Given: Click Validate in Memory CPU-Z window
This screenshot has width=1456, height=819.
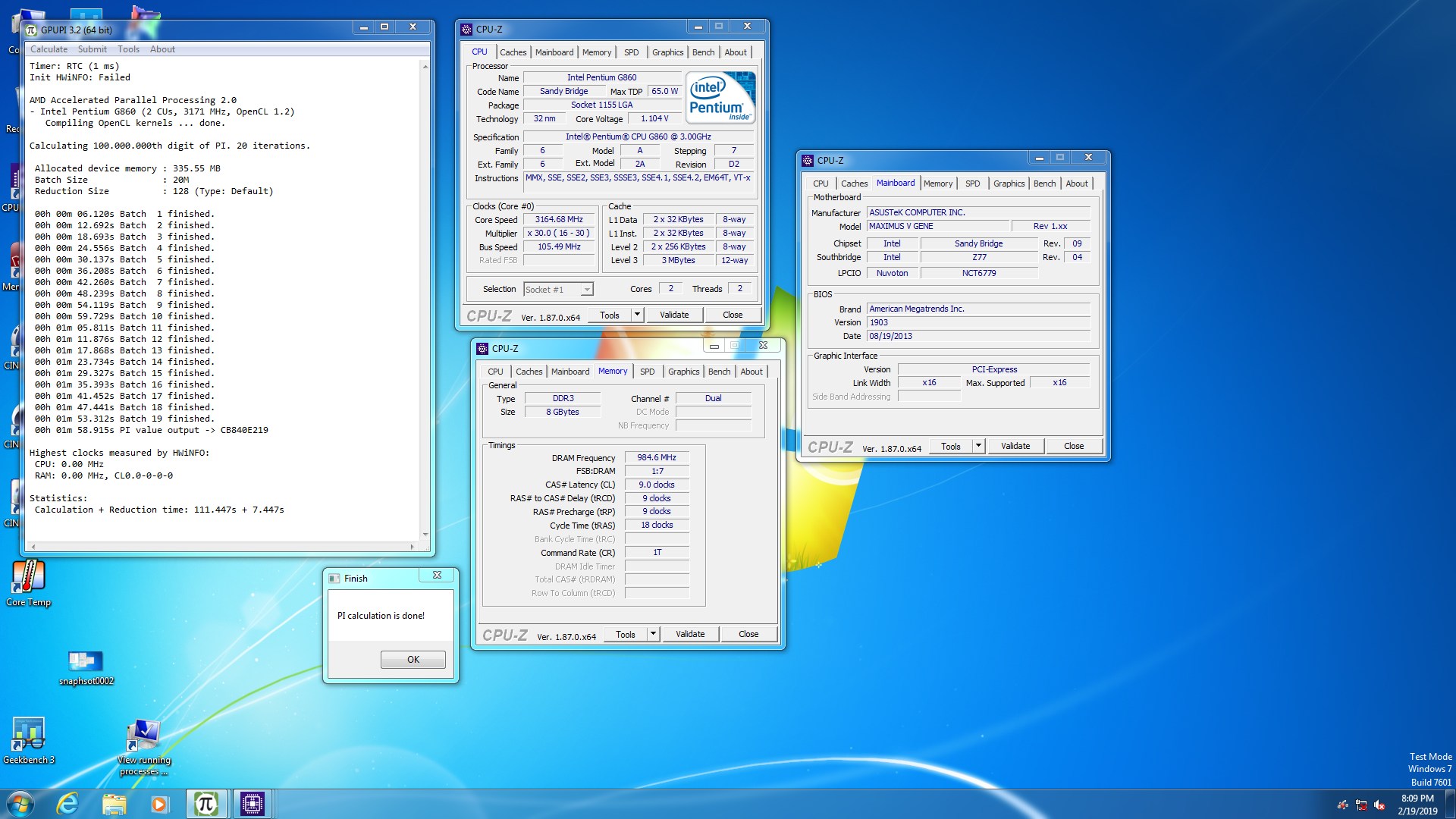Looking at the screenshot, I should pos(690,634).
